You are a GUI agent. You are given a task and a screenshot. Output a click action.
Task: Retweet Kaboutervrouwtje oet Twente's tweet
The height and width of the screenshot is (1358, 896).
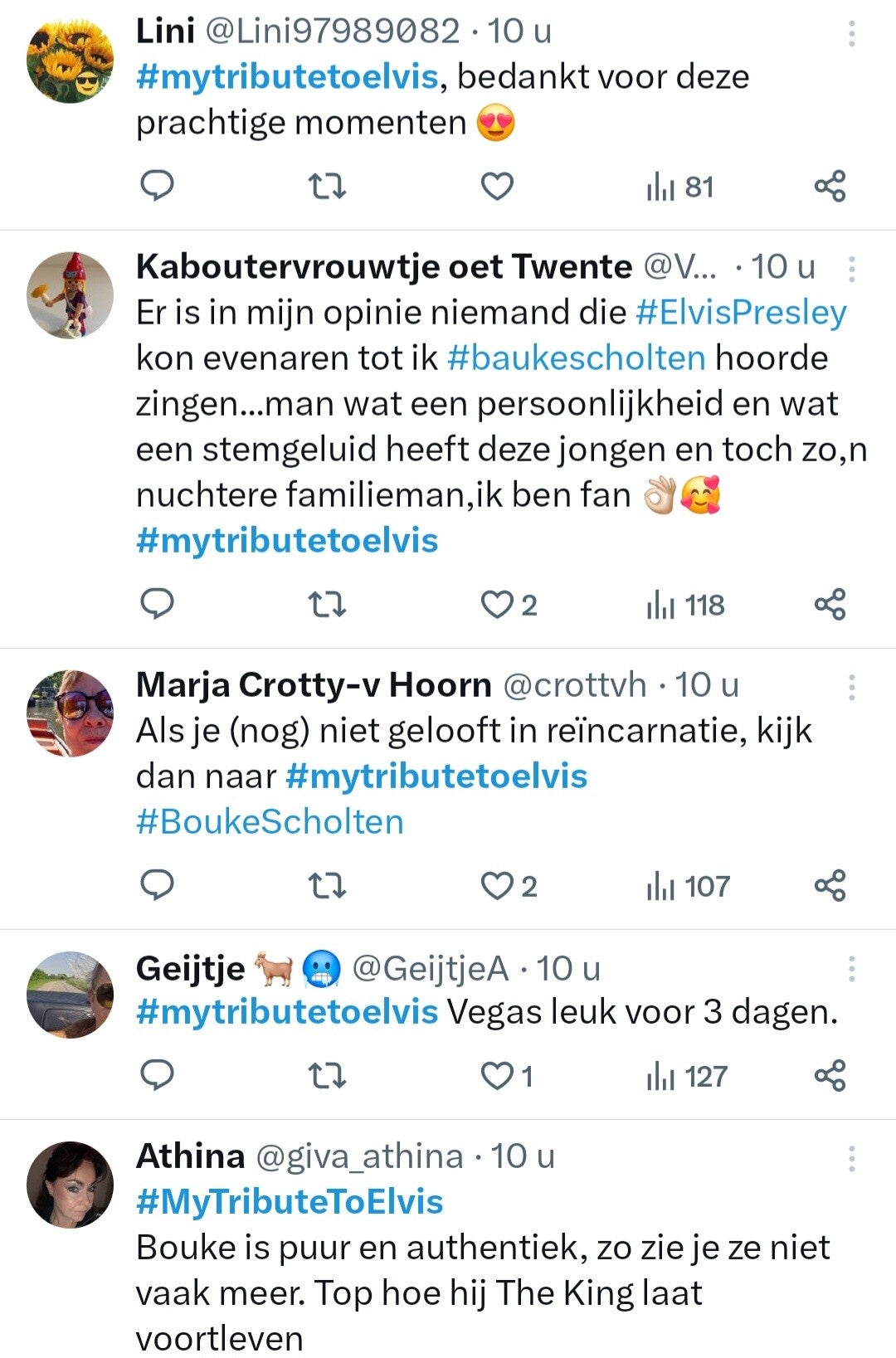[327, 605]
